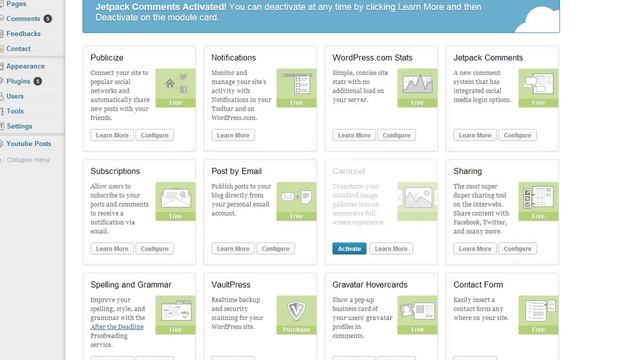This screenshot has height=360, width=640.
Task: Click the Gravatar Hovercards title
Action: (370, 284)
